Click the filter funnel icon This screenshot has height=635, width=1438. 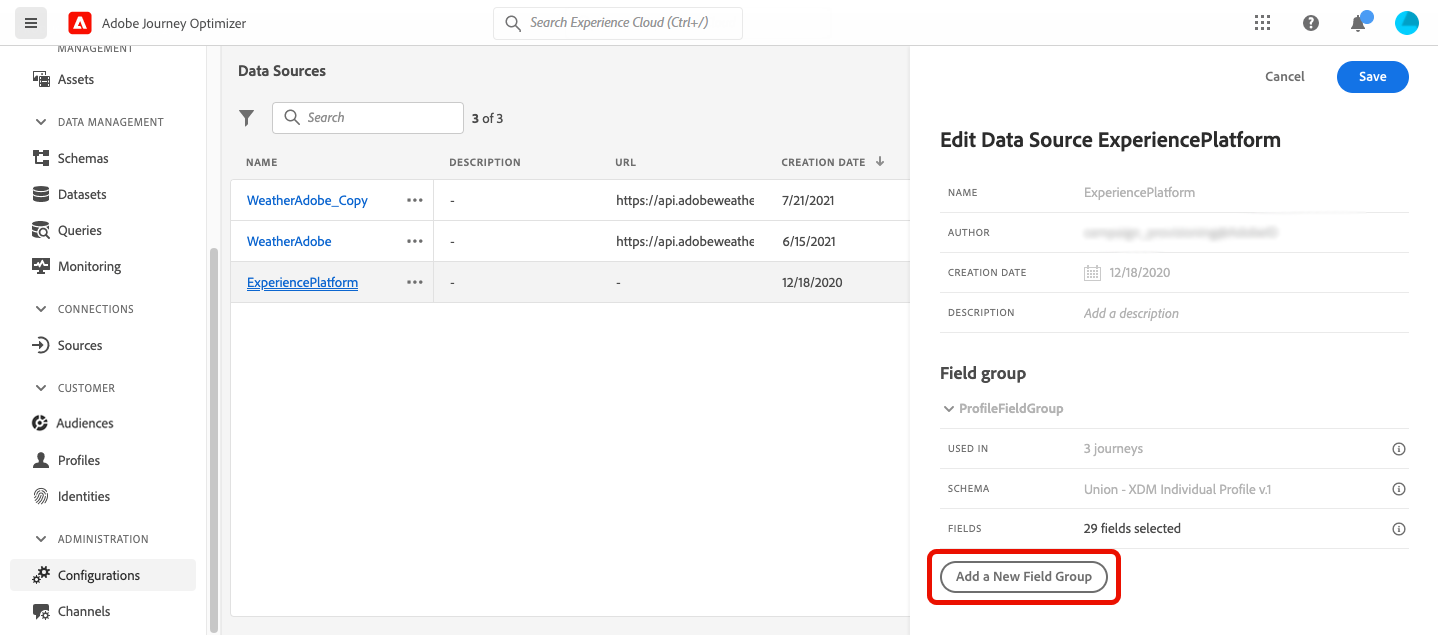pos(247,118)
